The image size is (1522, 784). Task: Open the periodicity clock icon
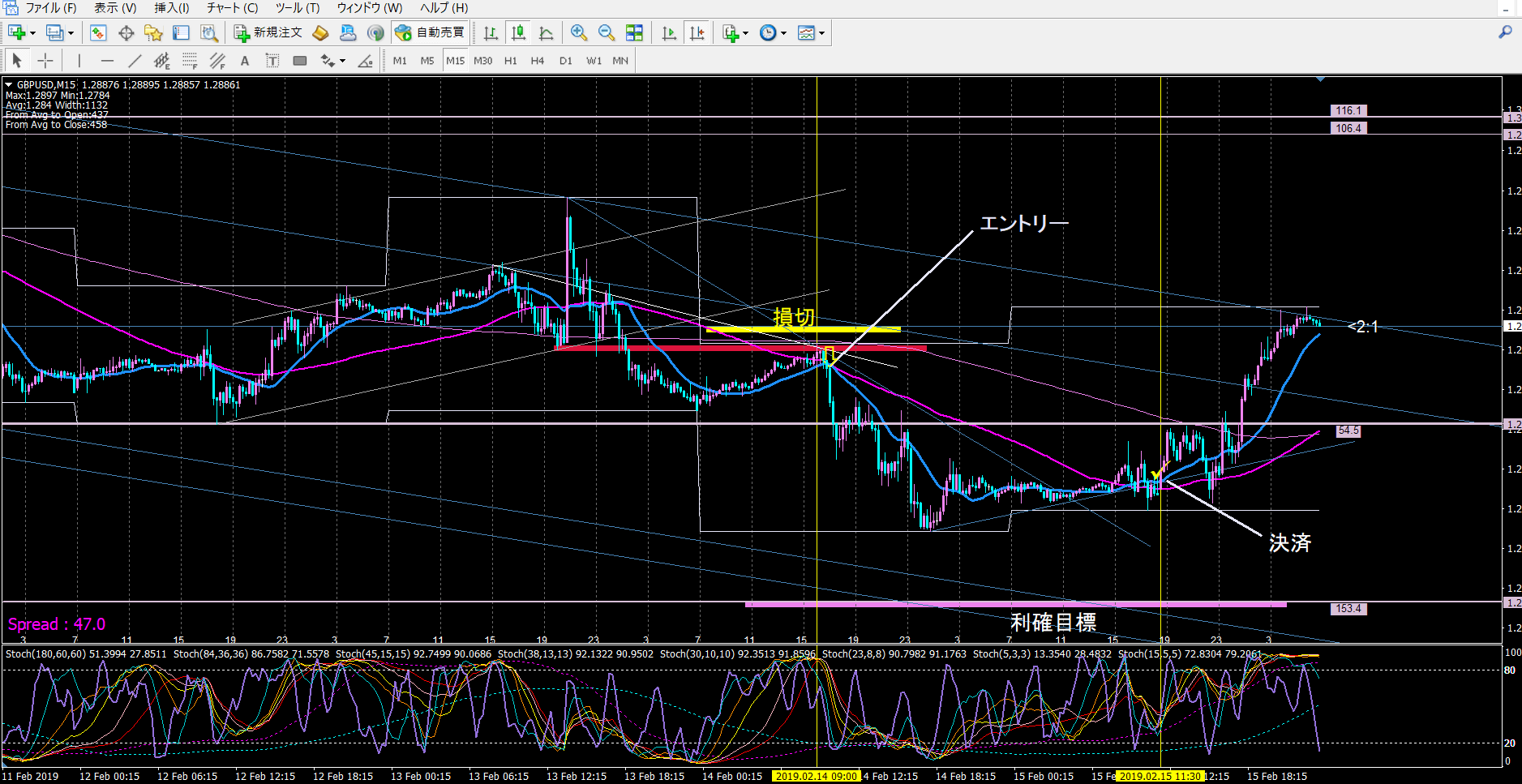click(x=768, y=32)
